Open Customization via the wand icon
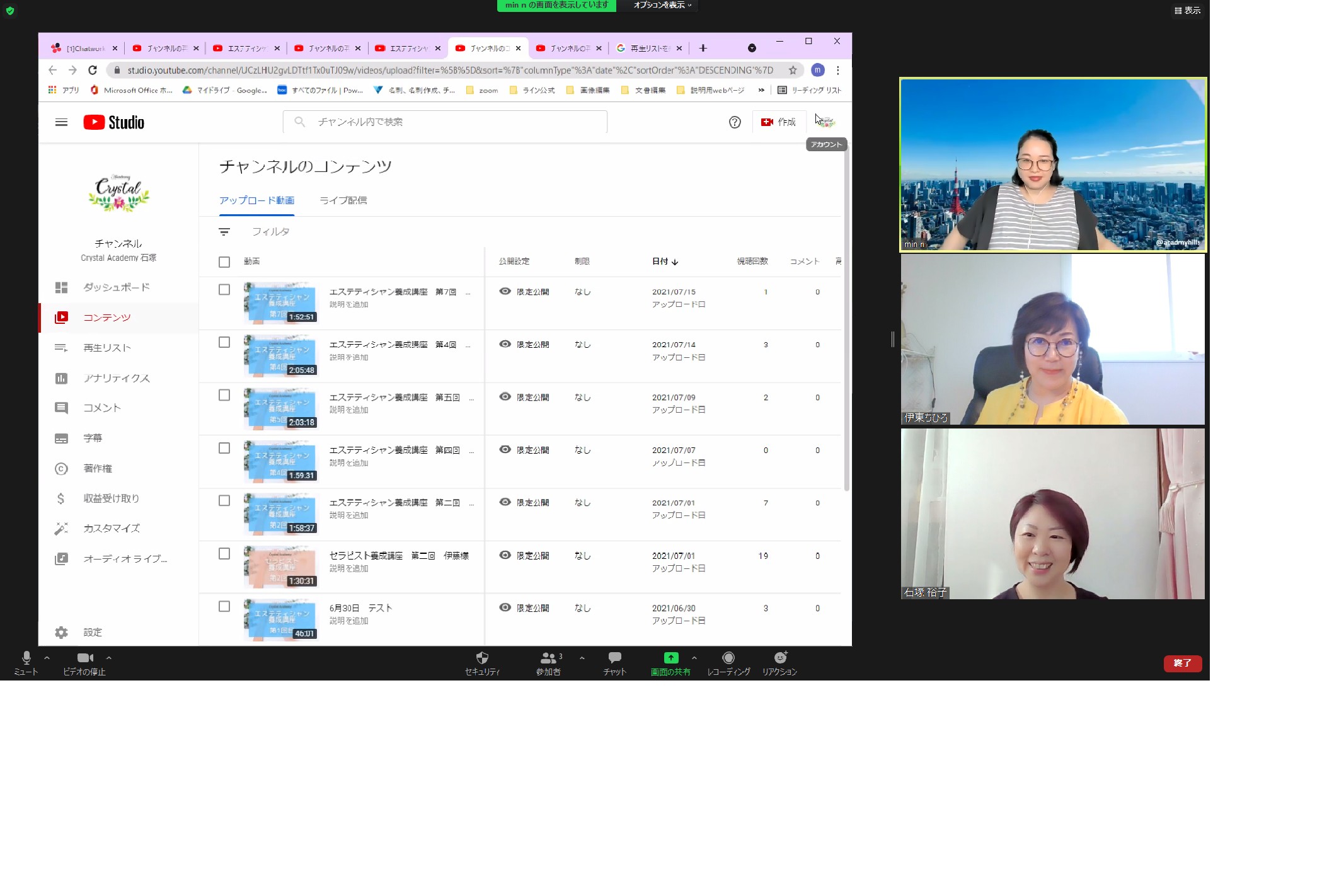1322x896 pixels. pos(61,529)
